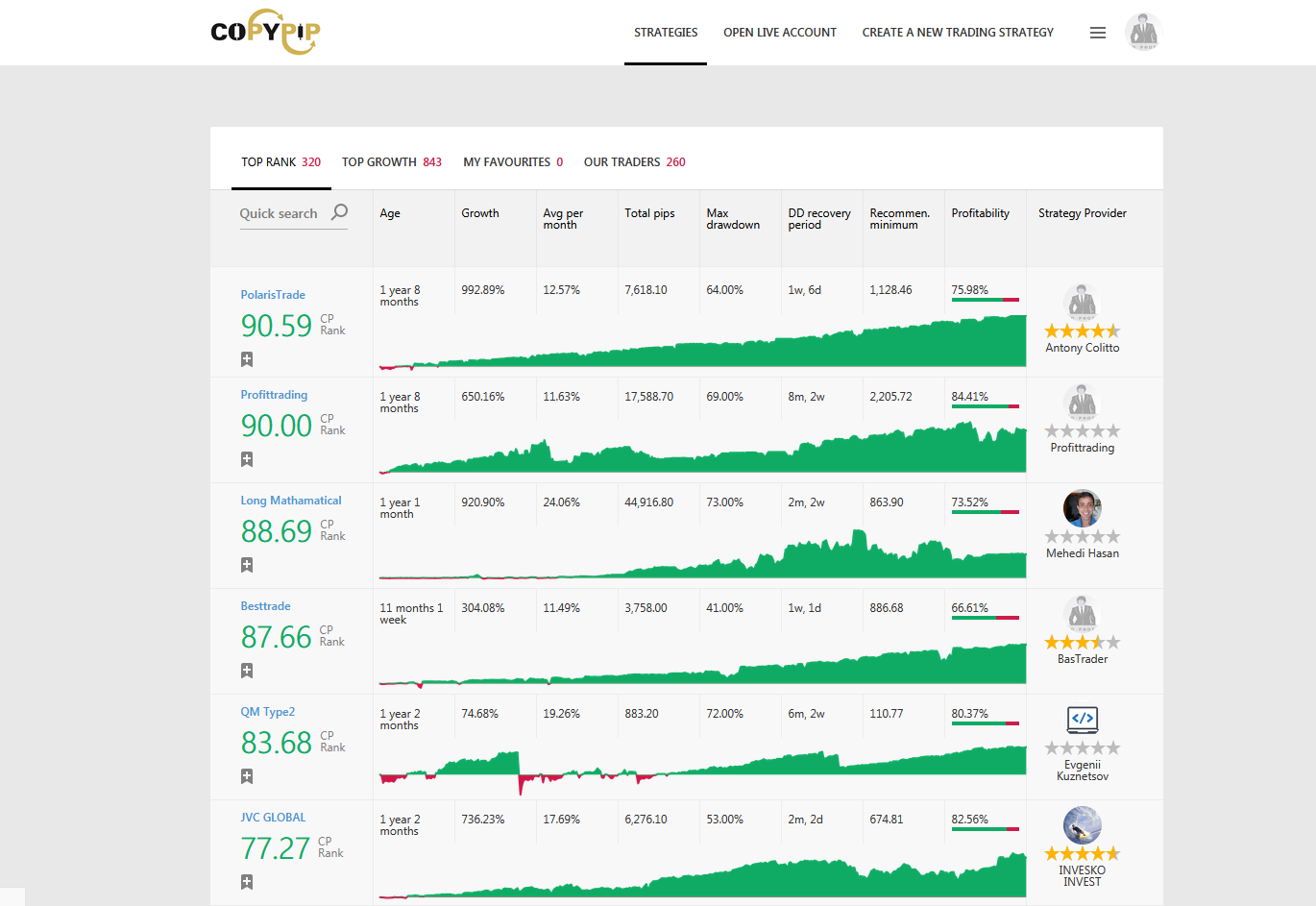The image size is (1316, 906).
Task: Sort by DD recovery period column
Action: (x=819, y=219)
